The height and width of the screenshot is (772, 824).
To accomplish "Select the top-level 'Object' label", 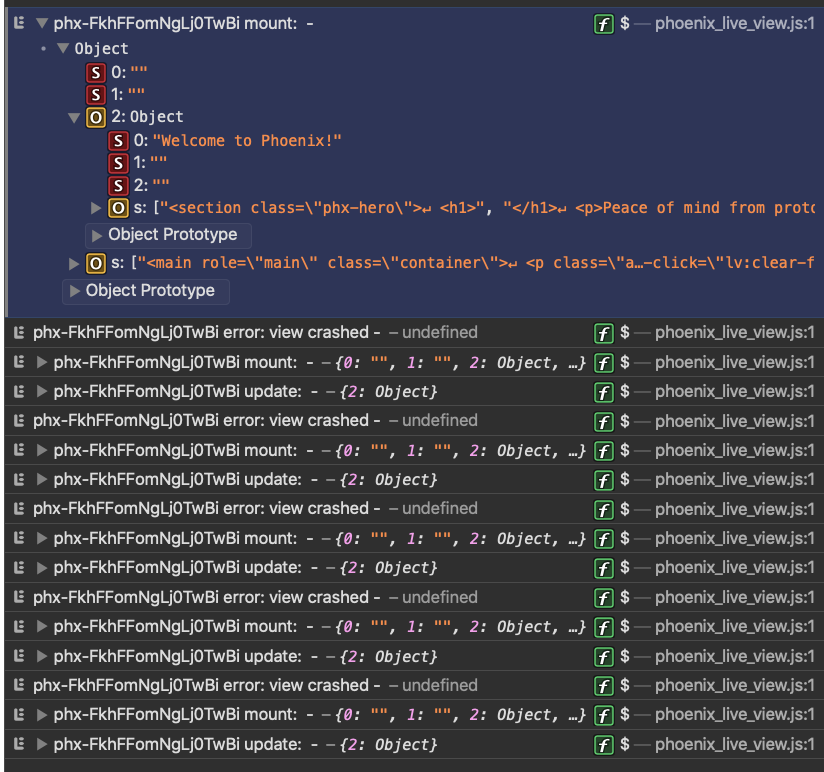I will tap(101, 49).
